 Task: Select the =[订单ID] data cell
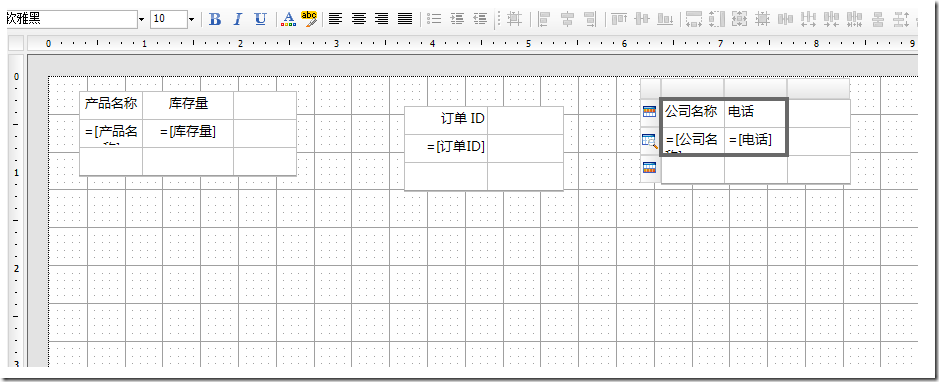(x=446, y=148)
